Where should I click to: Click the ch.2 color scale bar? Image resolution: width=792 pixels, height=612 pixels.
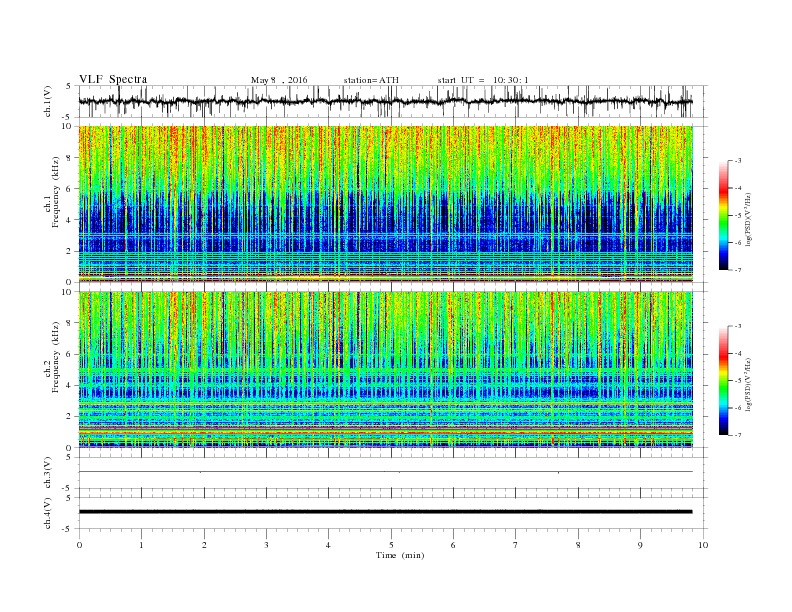723,381
